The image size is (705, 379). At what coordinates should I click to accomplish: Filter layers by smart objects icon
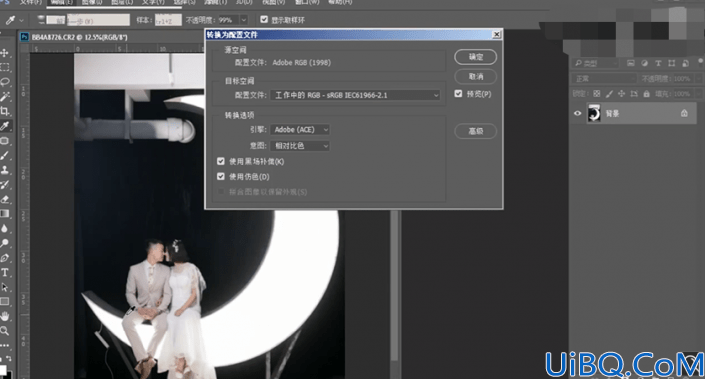(685, 63)
